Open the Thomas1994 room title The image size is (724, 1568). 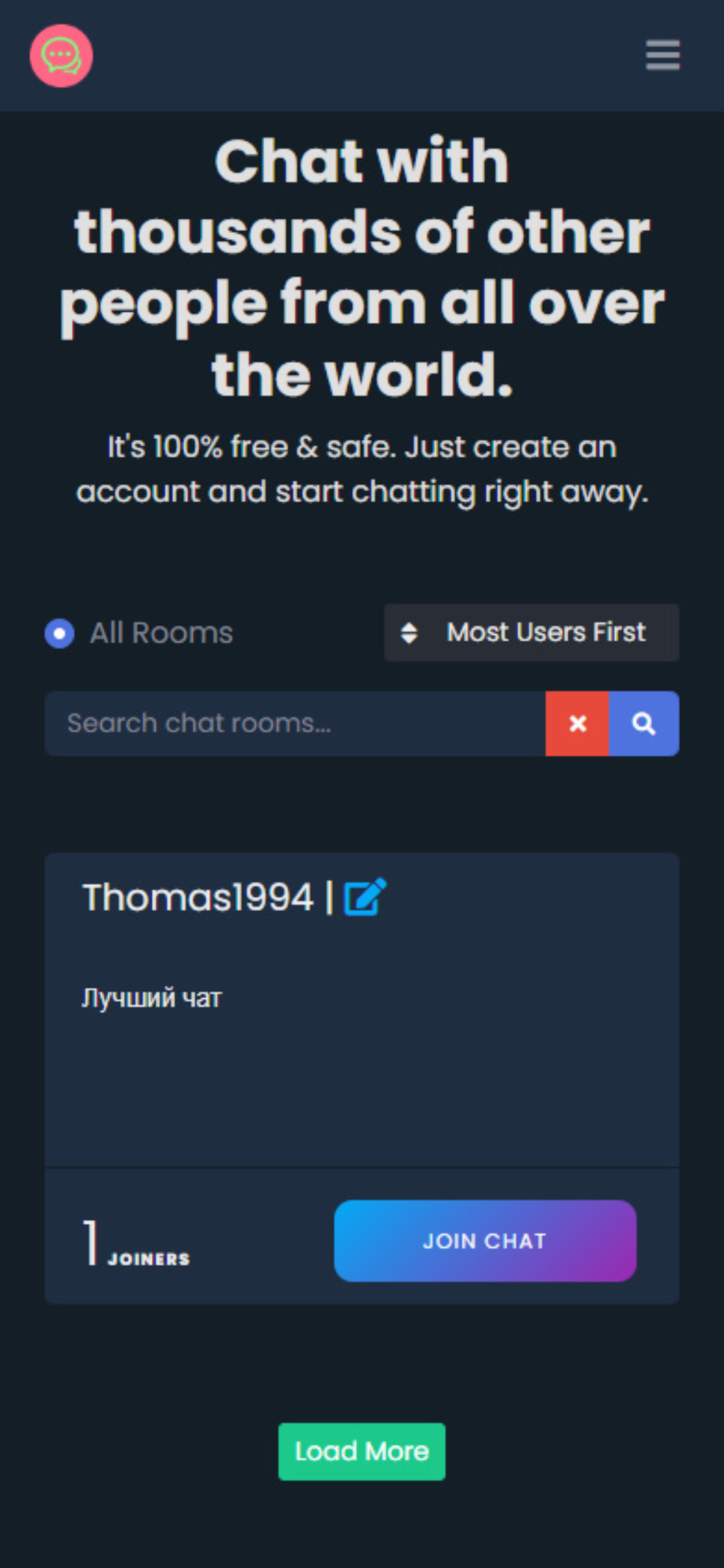click(x=198, y=897)
